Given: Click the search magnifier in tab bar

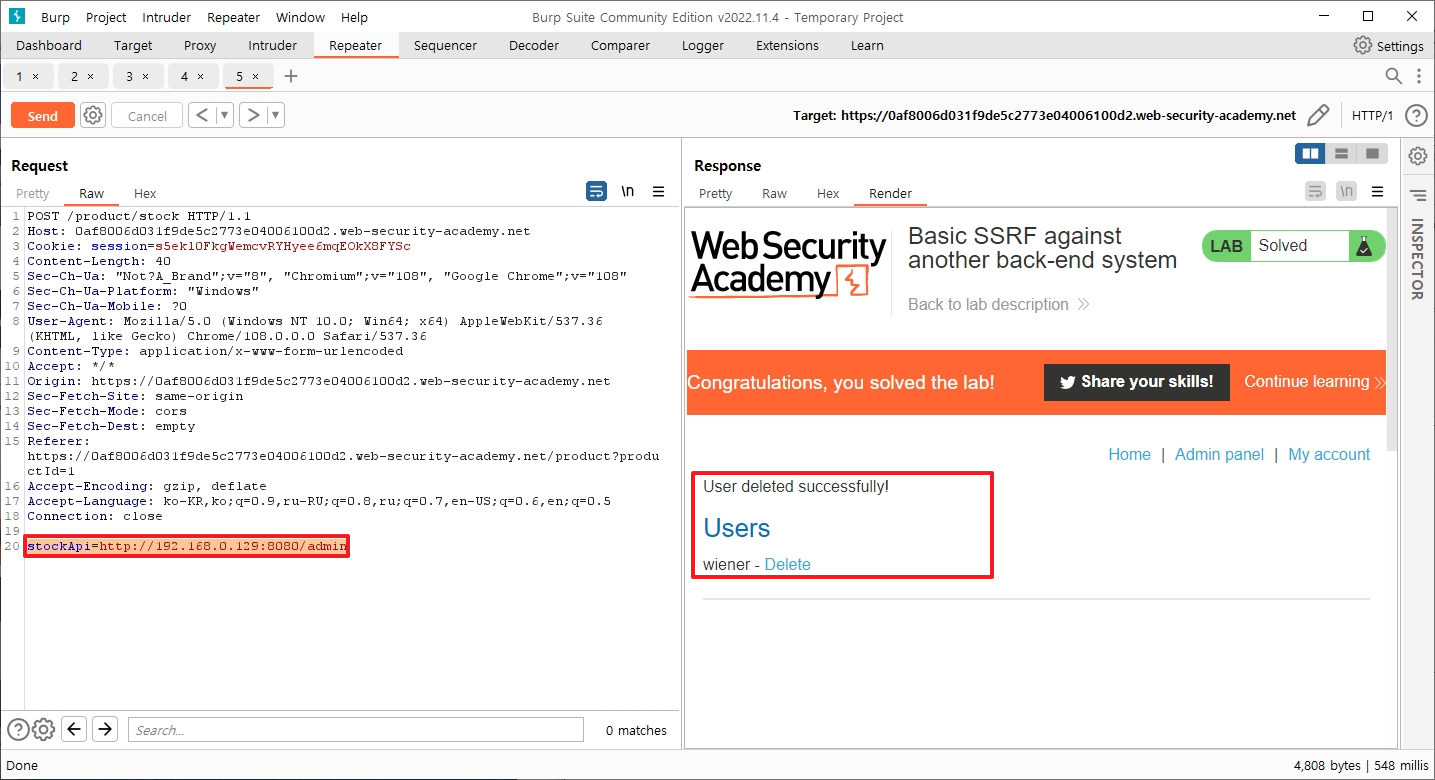Looking at the screenshot, I should [x=1394, y=76].
